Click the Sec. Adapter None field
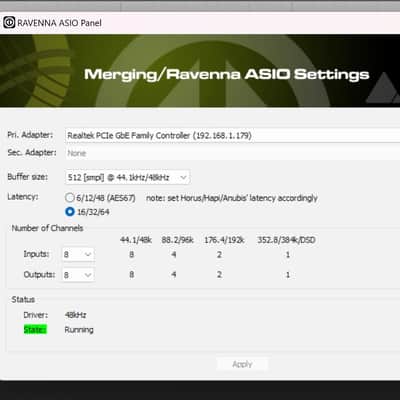Image resolution: width=400 pixels, height=400 pixels. [232, 153]
